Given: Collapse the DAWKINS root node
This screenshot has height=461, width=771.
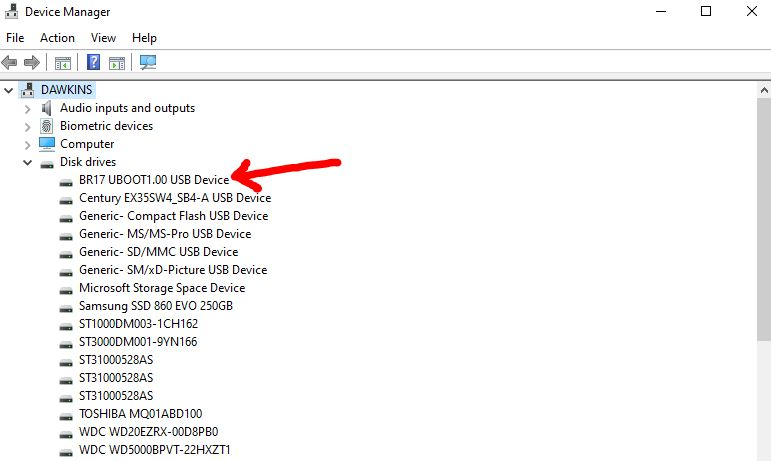Looking at the screenshot, I should coord(8,90).
